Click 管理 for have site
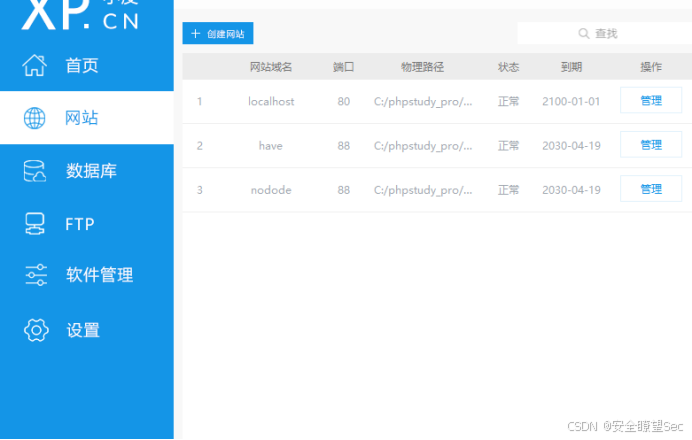Viewport: 692px width, 440px height. (651, 145)
